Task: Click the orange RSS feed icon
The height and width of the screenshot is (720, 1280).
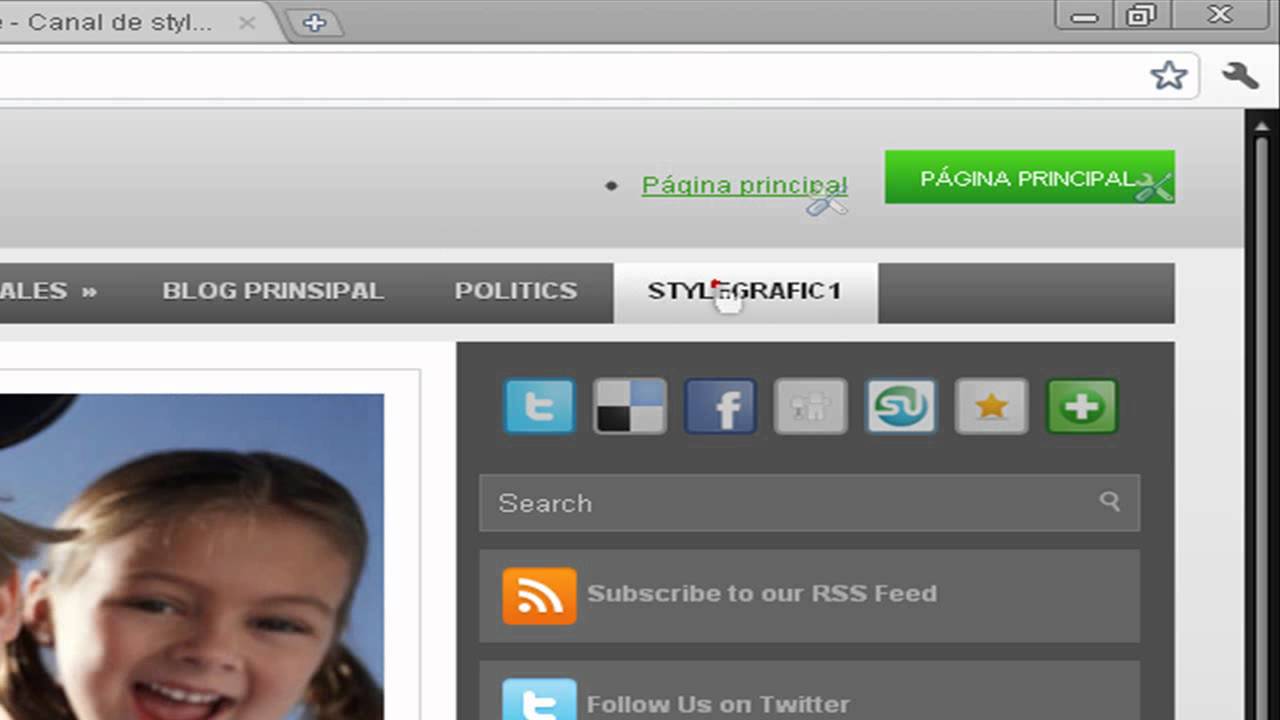Action: pyautogui.click(x=539, y=595)
